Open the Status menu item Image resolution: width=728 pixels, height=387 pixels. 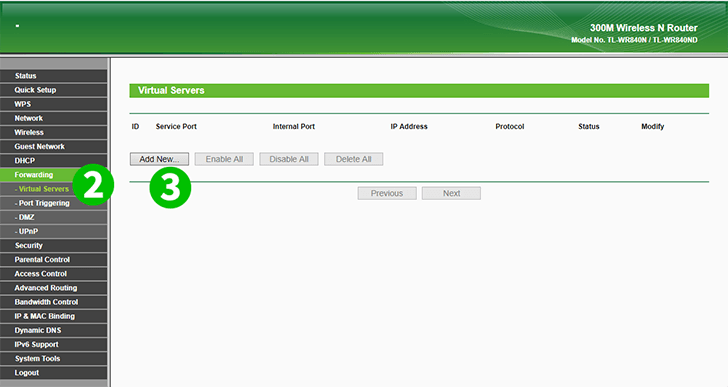pyautogui.click(x=54, y=76)
